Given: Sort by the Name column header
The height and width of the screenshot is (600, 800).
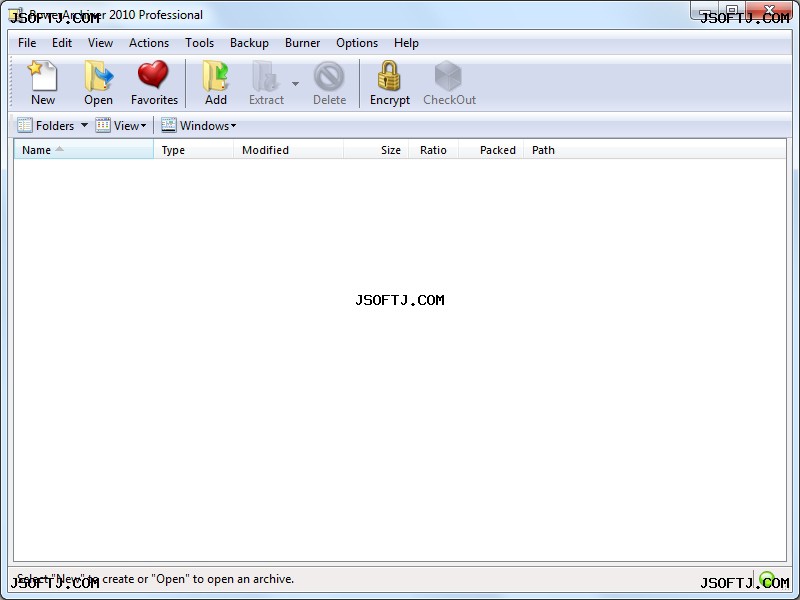Looking at the screenshot, I should click(84, 149).
